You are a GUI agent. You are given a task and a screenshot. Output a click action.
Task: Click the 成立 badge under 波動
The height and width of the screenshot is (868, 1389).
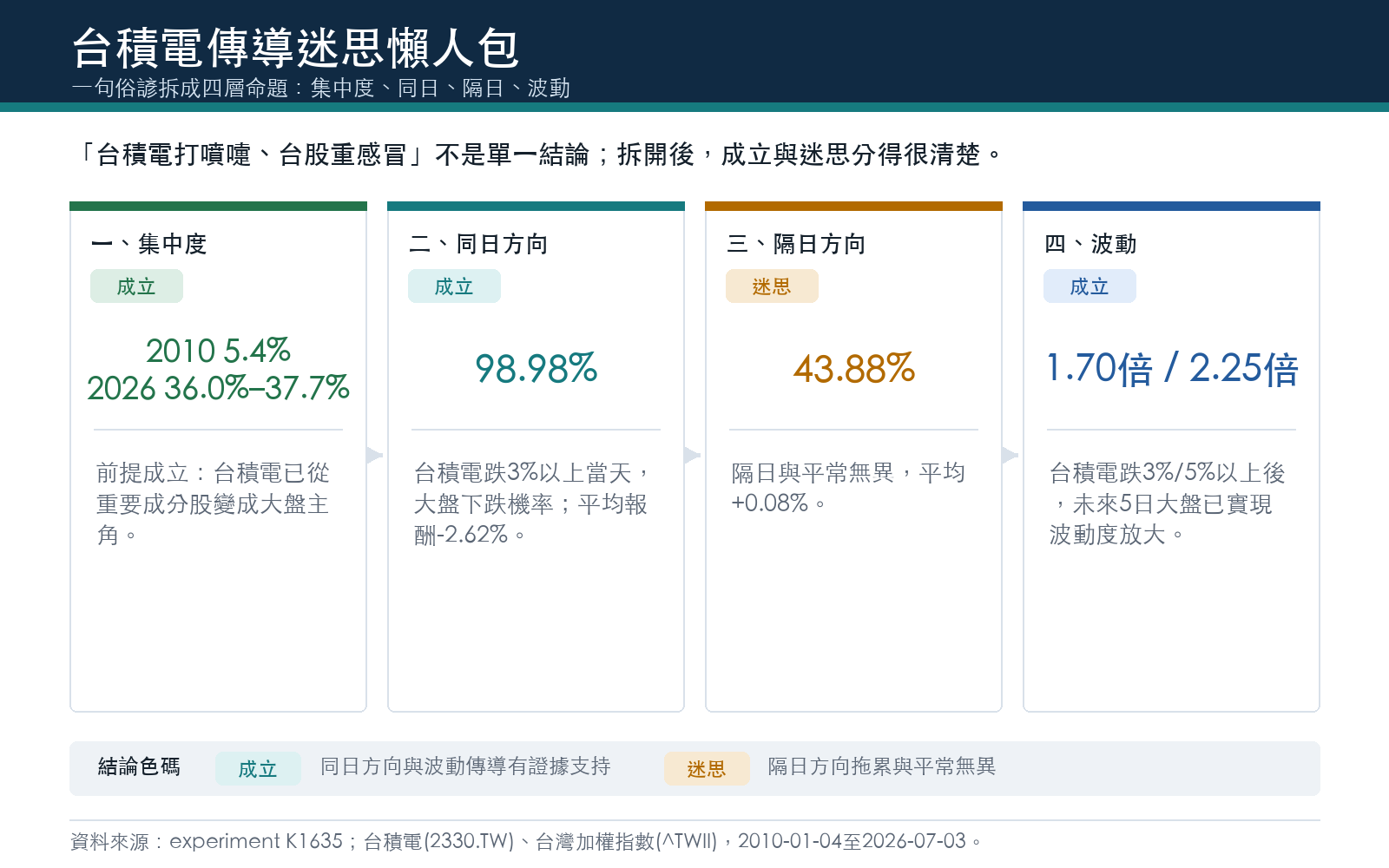[1089, 286]
